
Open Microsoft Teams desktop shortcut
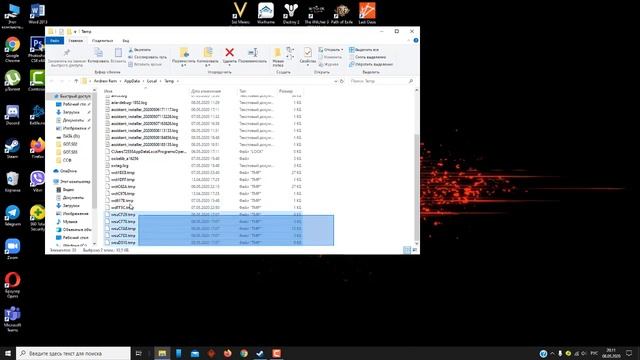[x=12, y=319]
